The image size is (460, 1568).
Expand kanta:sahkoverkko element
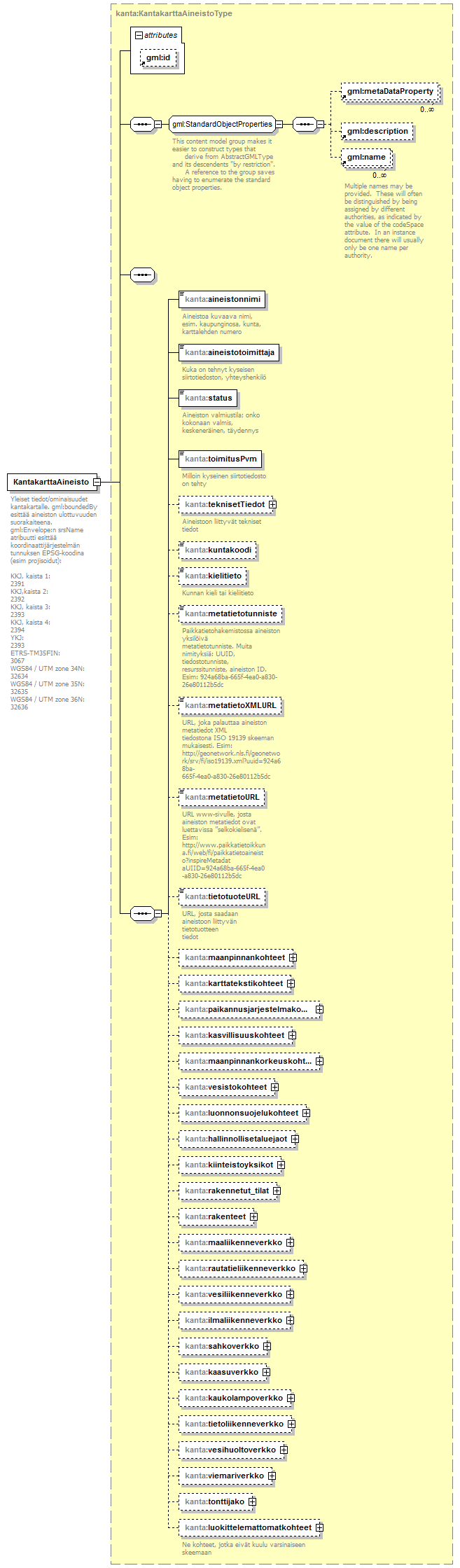[x=267, y=1346]
